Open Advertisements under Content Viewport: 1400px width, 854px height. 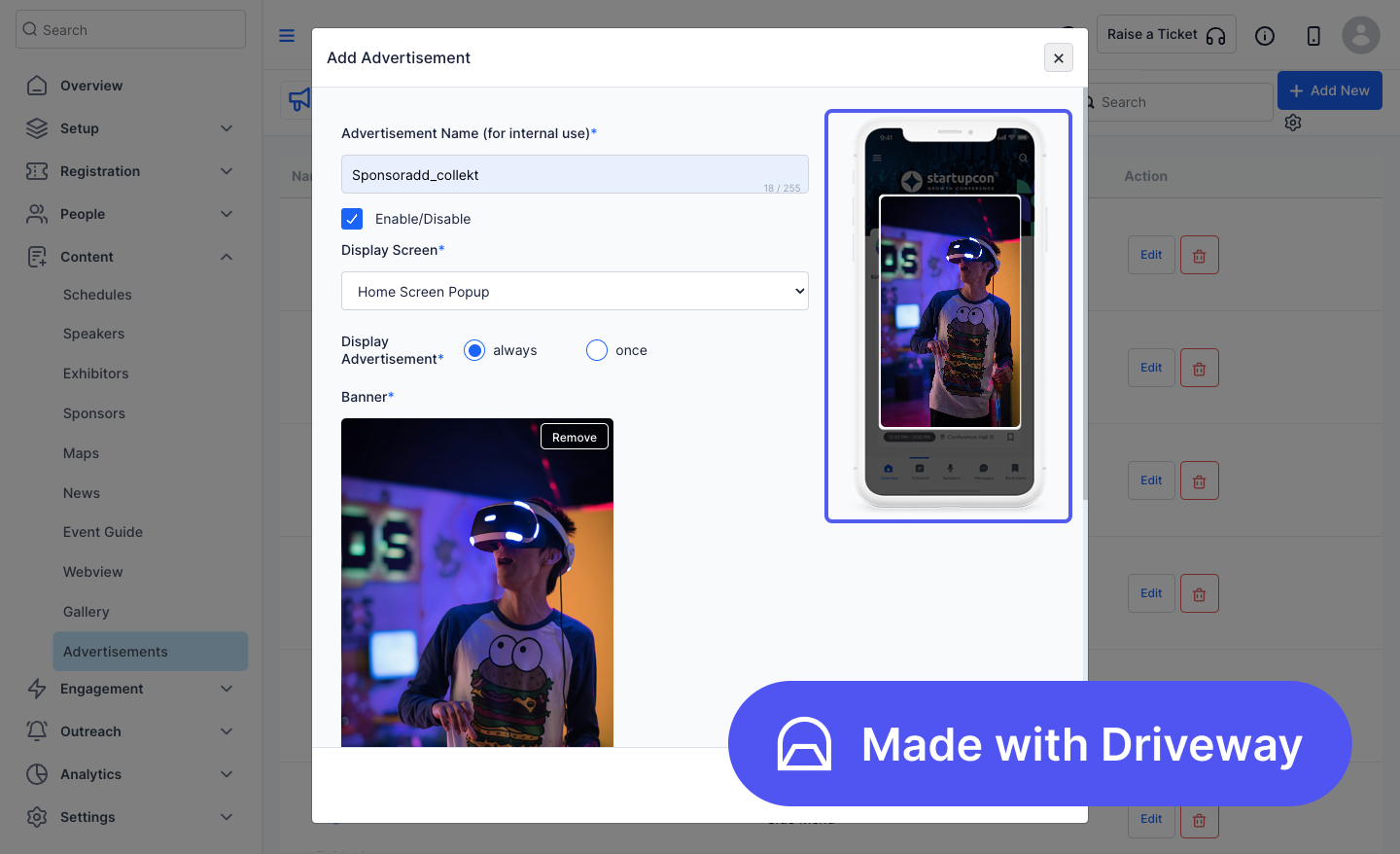(x=151, y=652)
